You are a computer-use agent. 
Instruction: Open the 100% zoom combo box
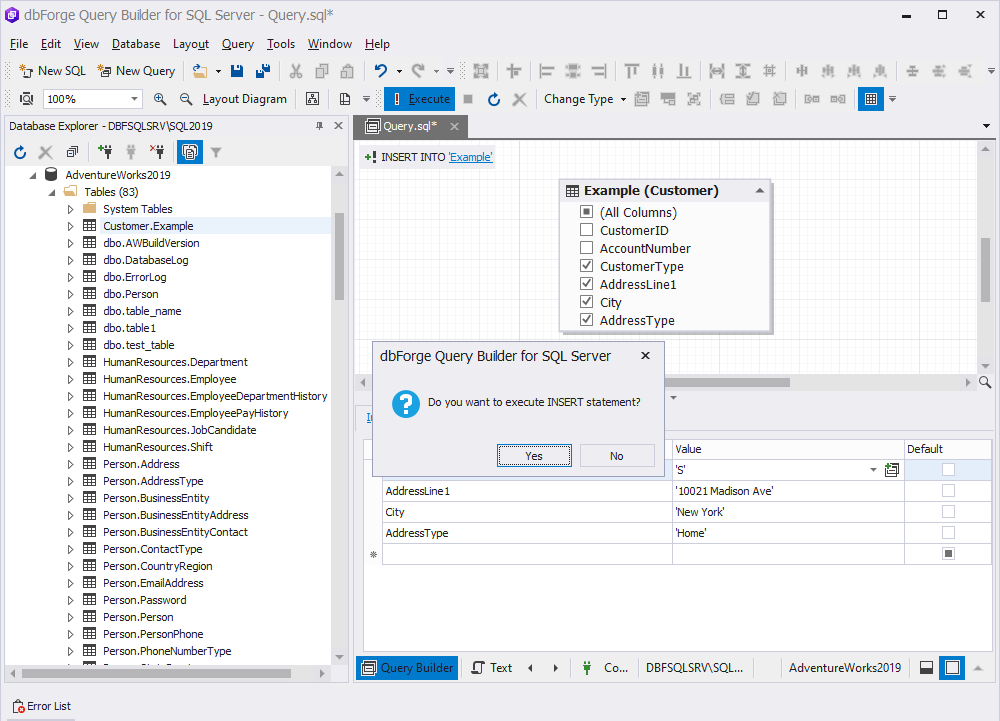pos(92,99)
